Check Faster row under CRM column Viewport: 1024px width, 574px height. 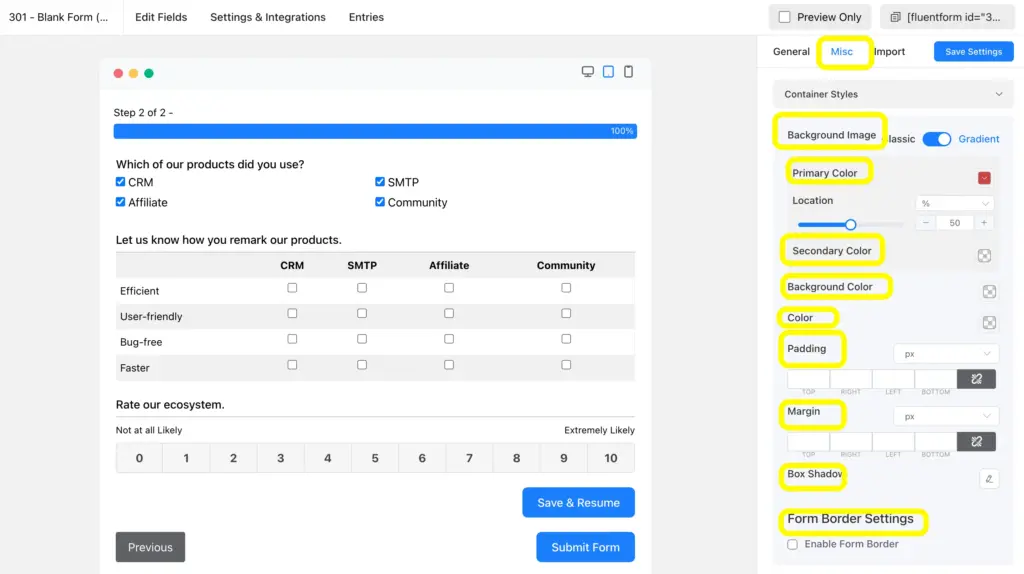[x=292, y=365]
